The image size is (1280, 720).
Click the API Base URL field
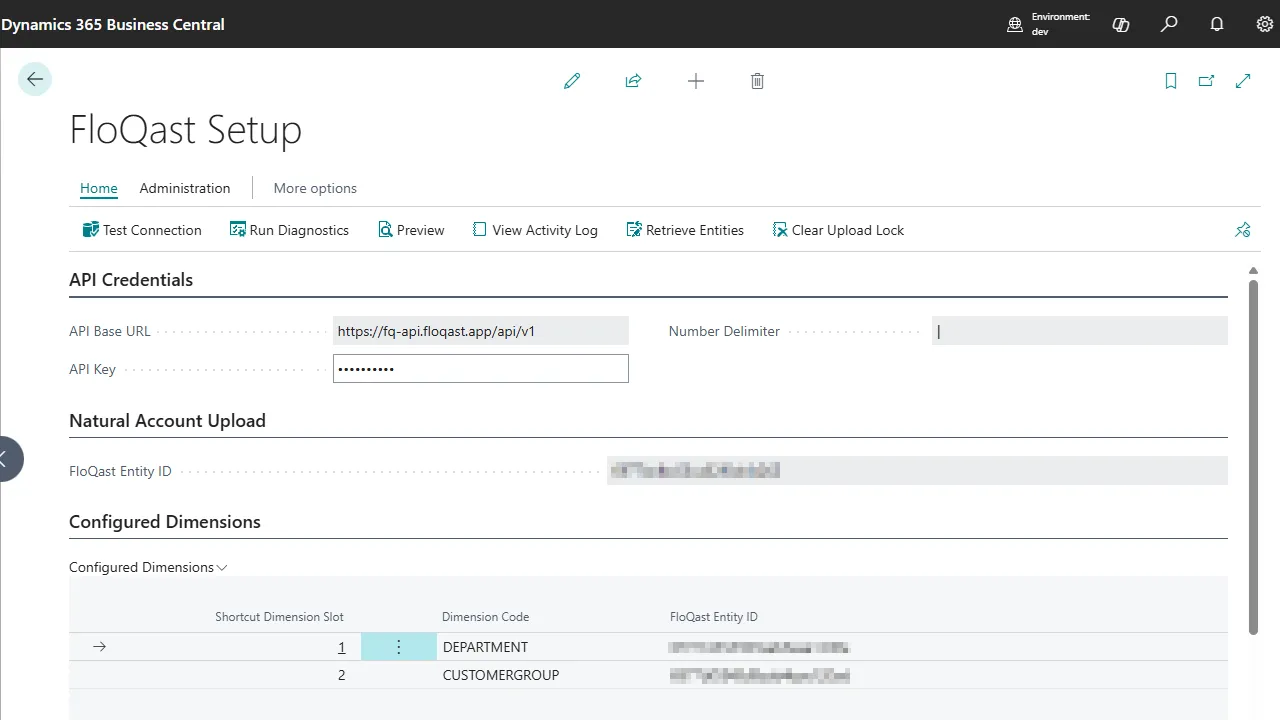(481, 331)
